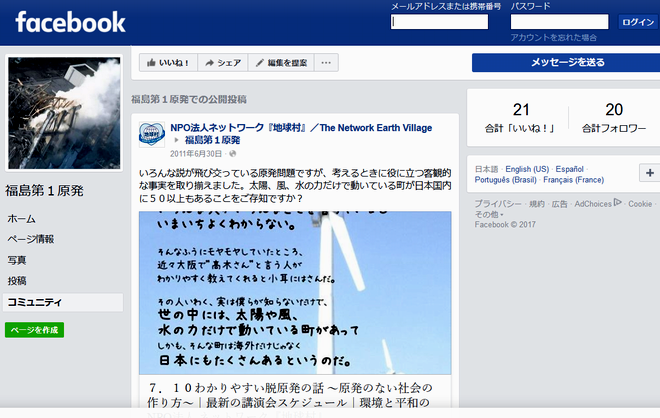The height and width of the screenshot is (418, 660).
Task: Open the プライバシー footer link
Action: point(498,204)
